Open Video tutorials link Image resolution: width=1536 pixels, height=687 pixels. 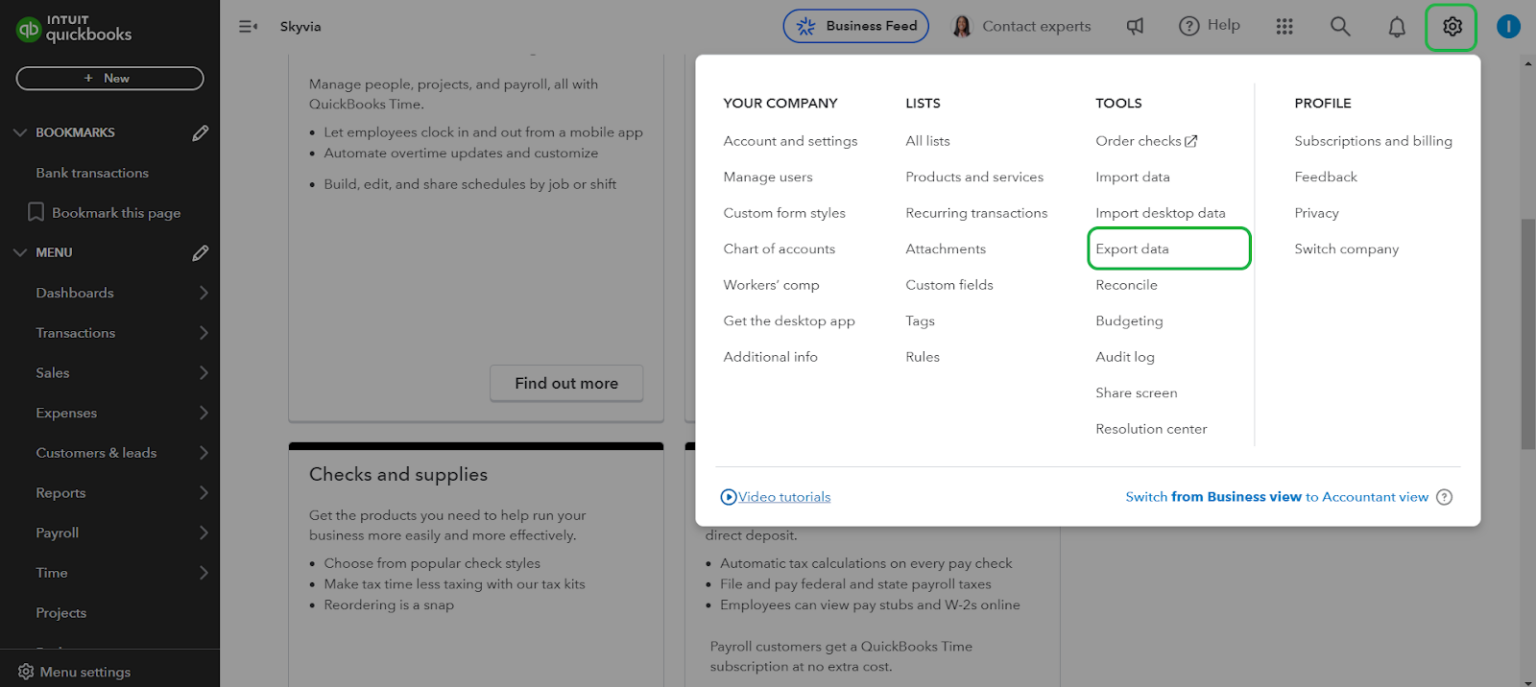point(784,496)
